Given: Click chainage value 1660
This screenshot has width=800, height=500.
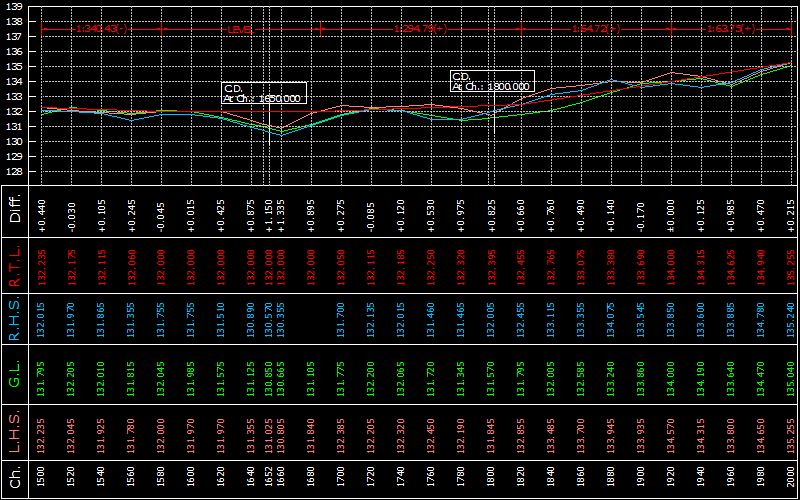Looking at the screenshot, I should click(280, 479).
